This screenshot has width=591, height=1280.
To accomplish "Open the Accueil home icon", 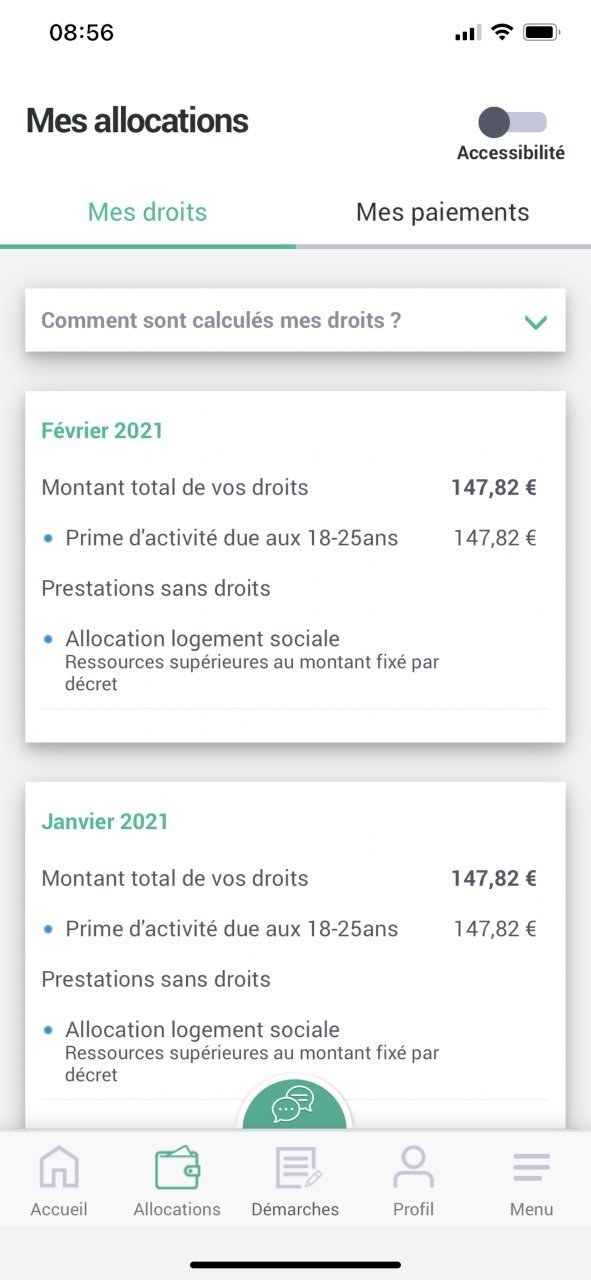I will pos(58,1167).
